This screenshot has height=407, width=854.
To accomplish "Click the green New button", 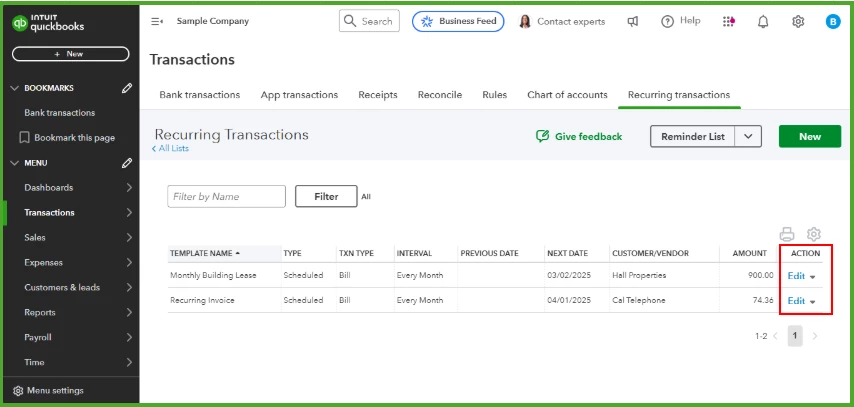I will tap(810, 136).
